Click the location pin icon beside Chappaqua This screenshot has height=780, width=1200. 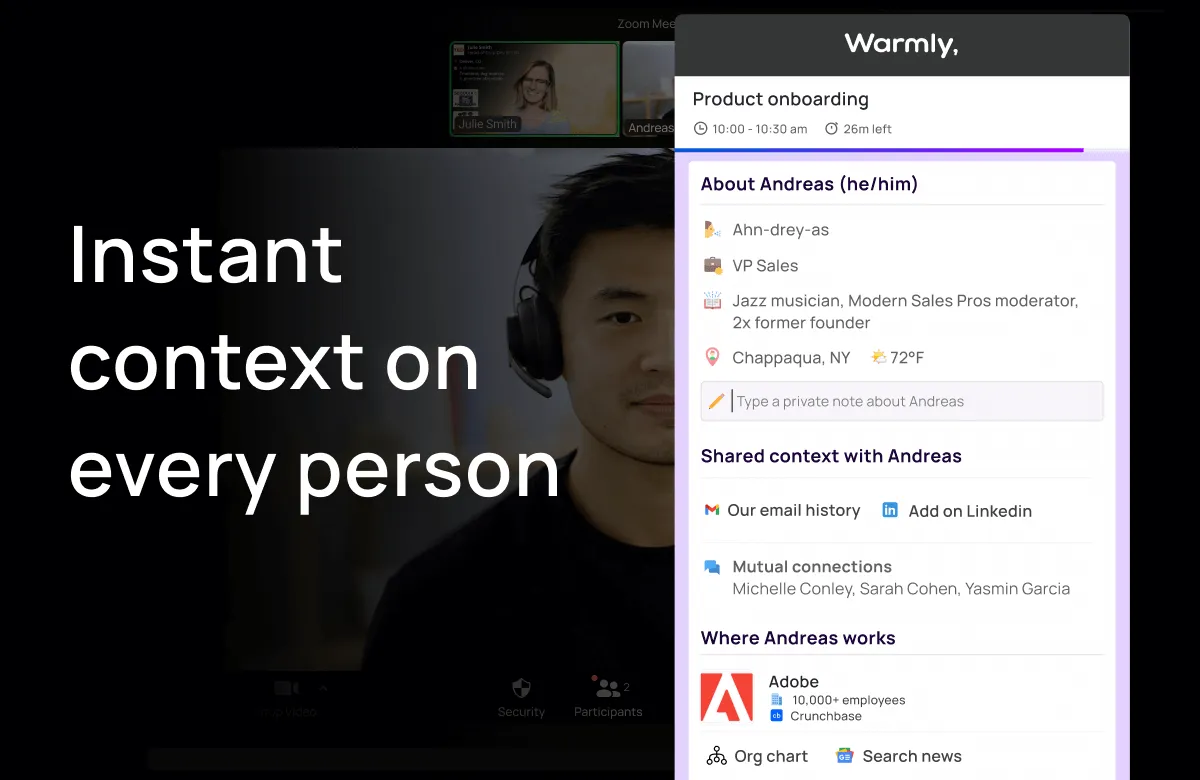coord(712,357)
